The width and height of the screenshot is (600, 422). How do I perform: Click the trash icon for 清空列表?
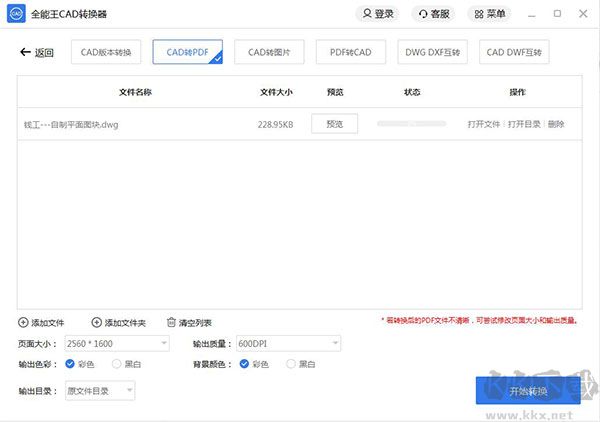click(171, 323)
